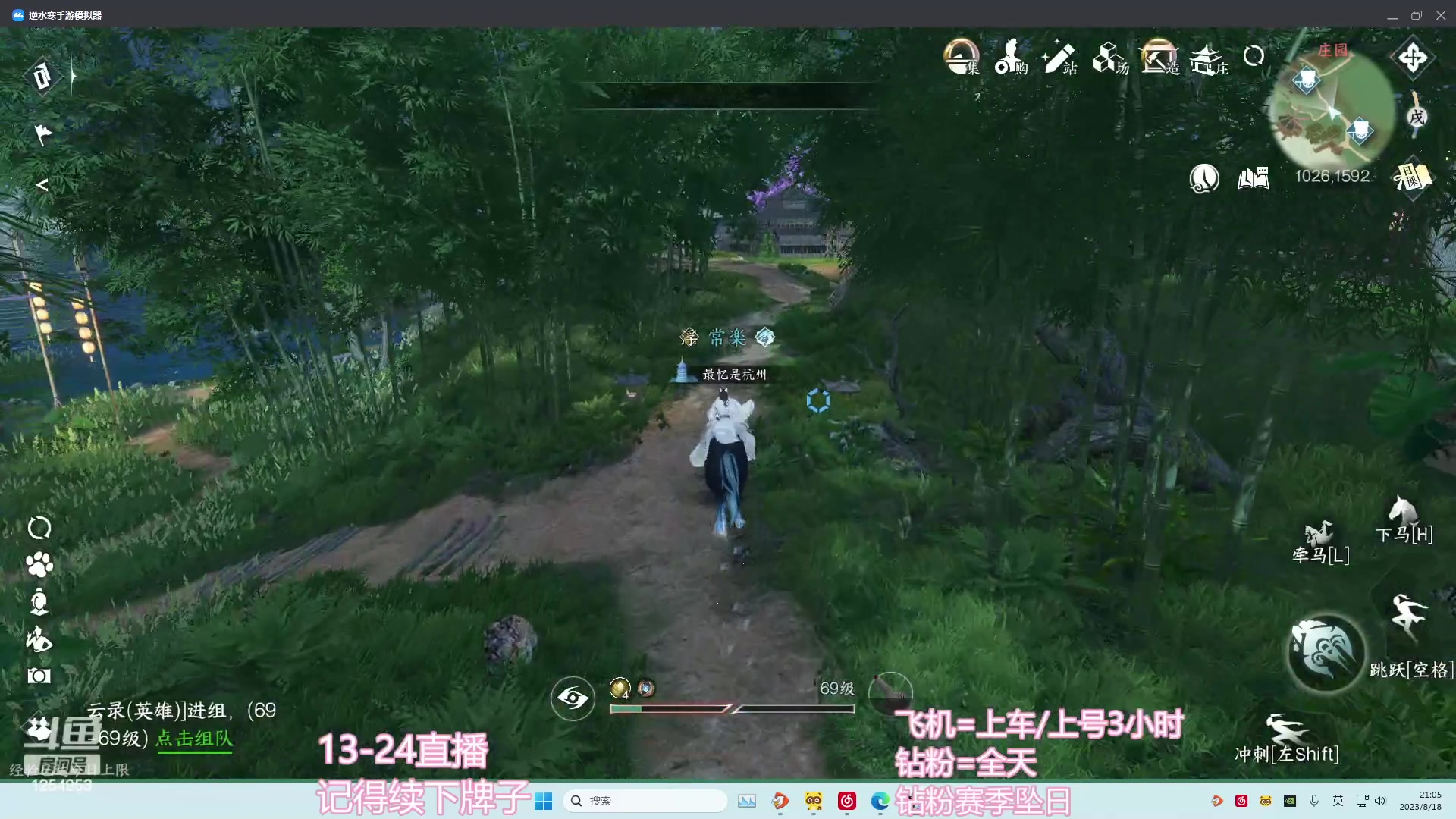1456x819 pixels.
Task: Open the 场 cubes icon
Action: [x=1109, y=58]
